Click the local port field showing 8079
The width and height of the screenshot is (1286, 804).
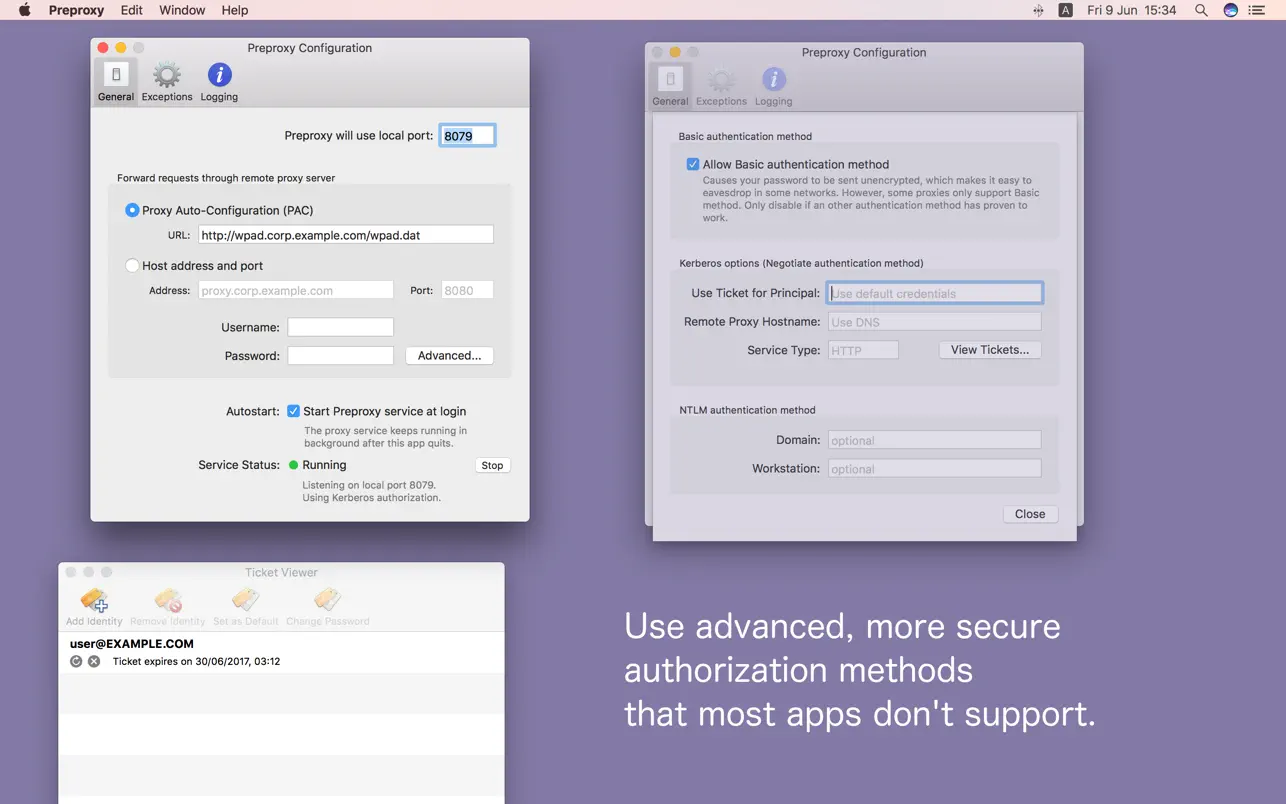466,135
